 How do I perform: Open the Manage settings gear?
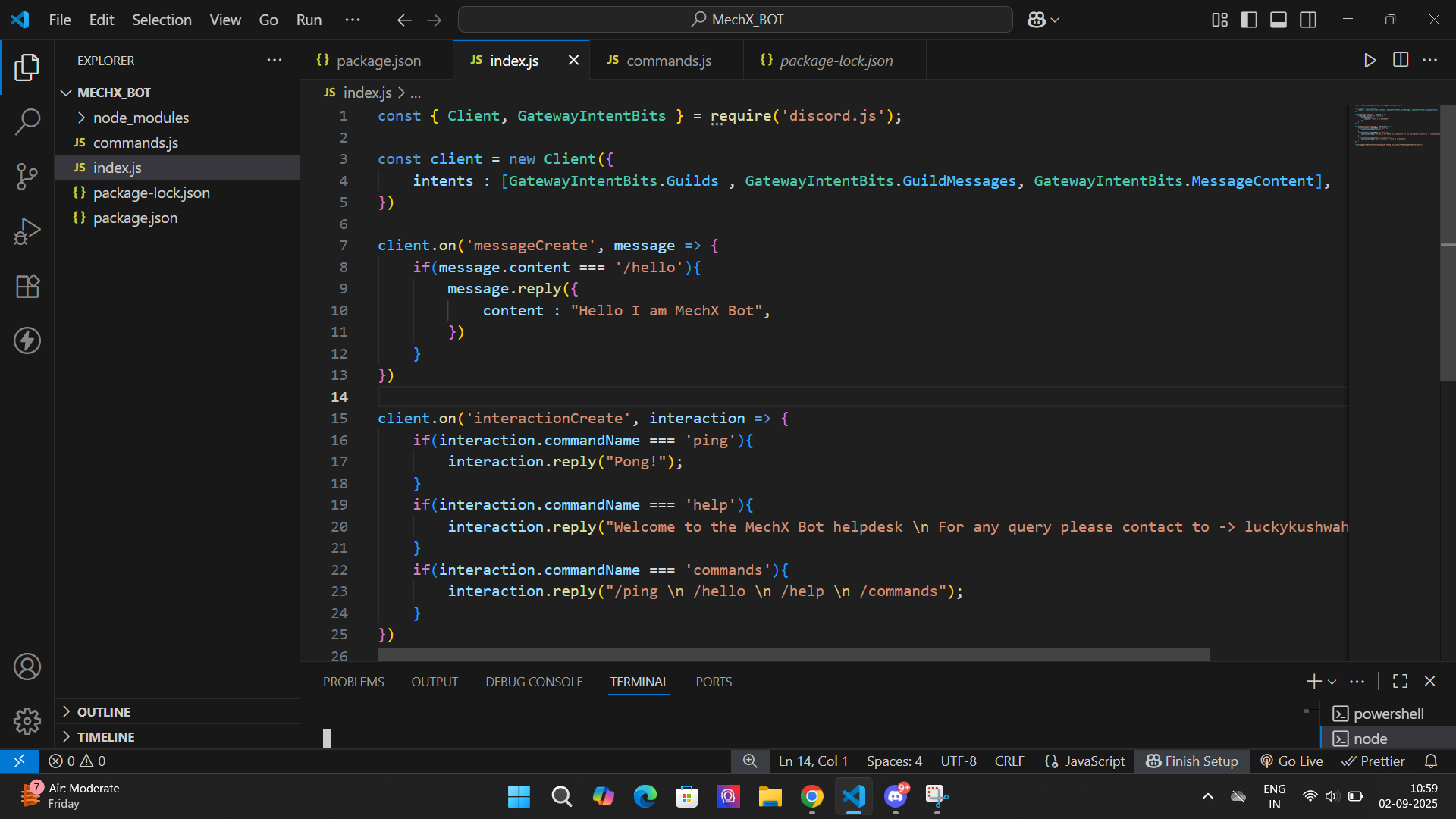pos(27,720)
